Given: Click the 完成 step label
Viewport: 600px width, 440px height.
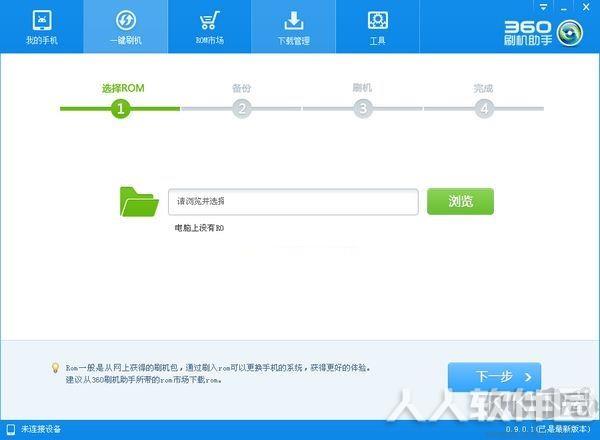Looking at the screenshot, I should [x=483, y=88].
